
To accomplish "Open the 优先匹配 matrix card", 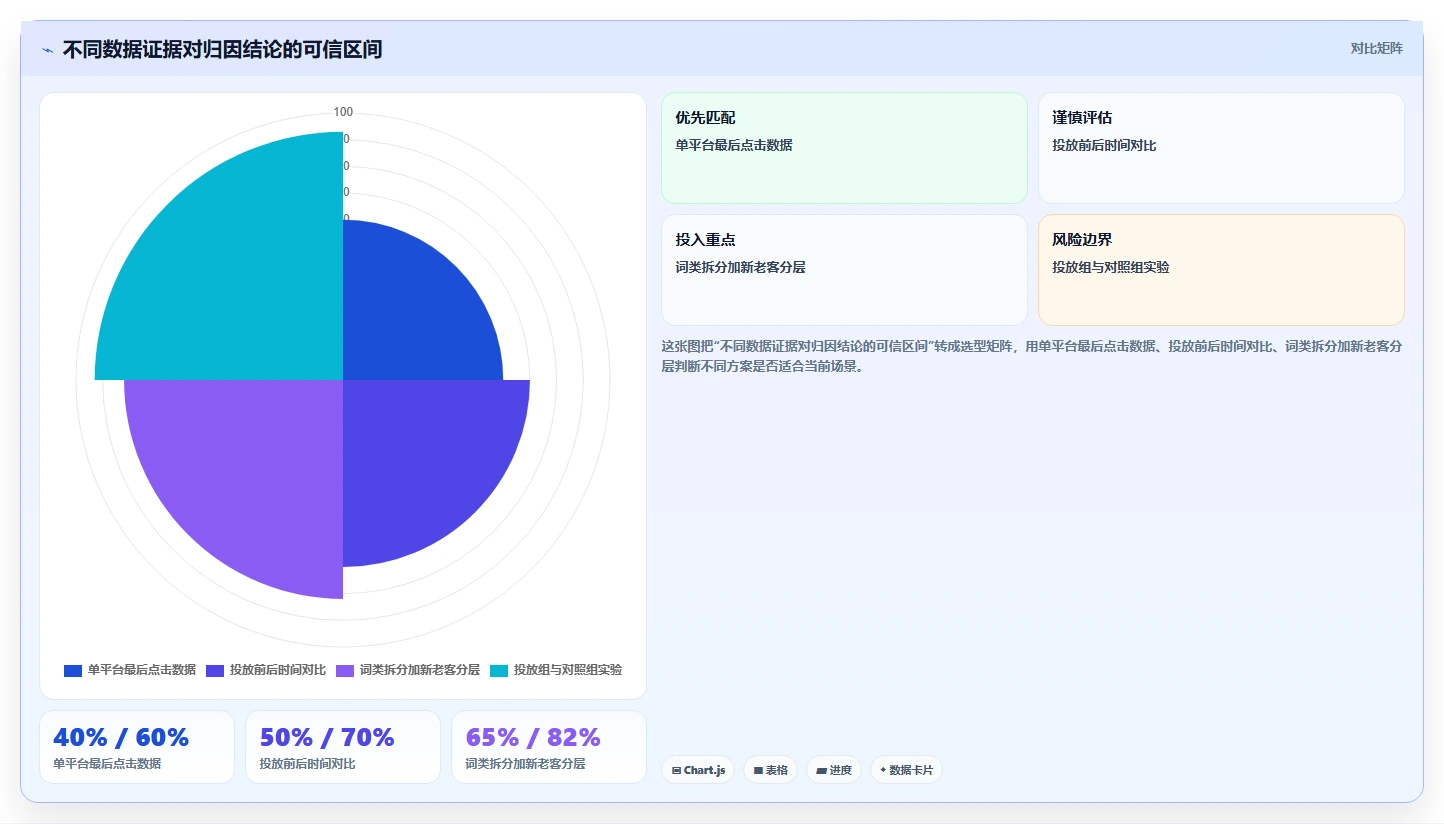I will pos(844,148).
